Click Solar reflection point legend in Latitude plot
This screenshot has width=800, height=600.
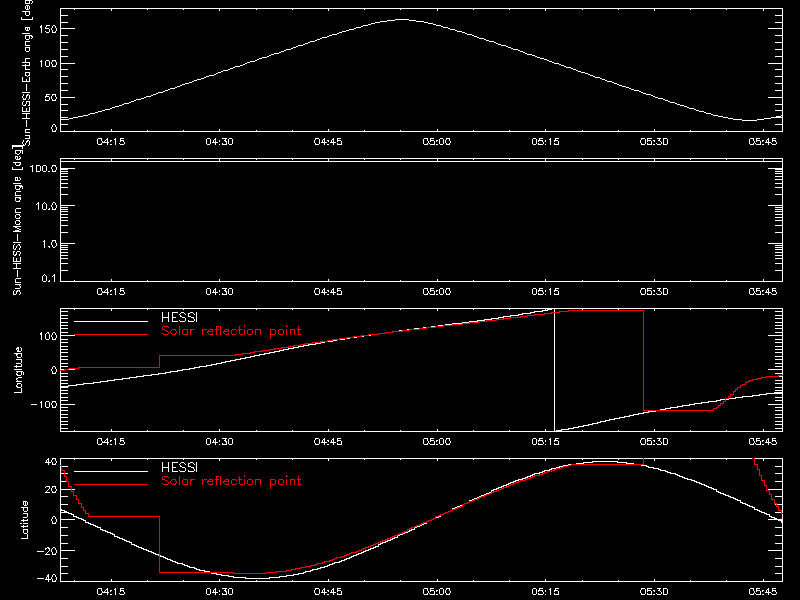point(231,481)
